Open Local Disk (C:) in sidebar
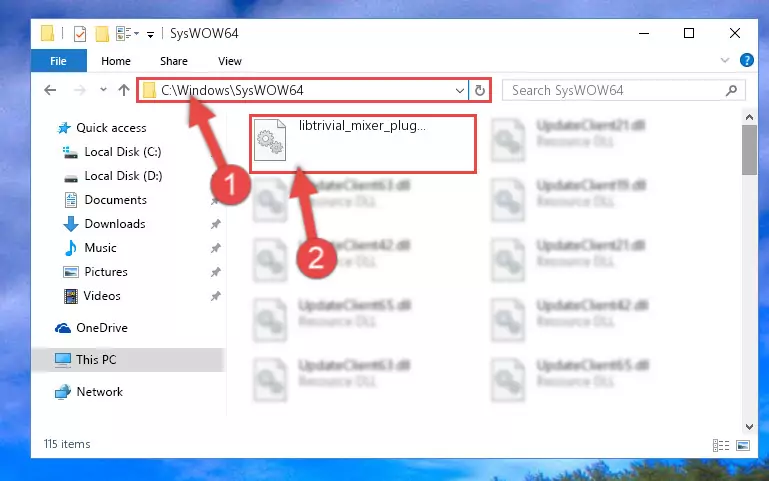 point(123,152)
